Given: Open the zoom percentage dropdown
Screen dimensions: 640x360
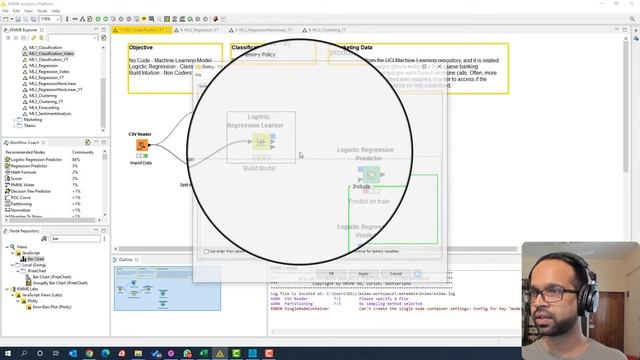Looking at the screenshot, I should 58,19.
